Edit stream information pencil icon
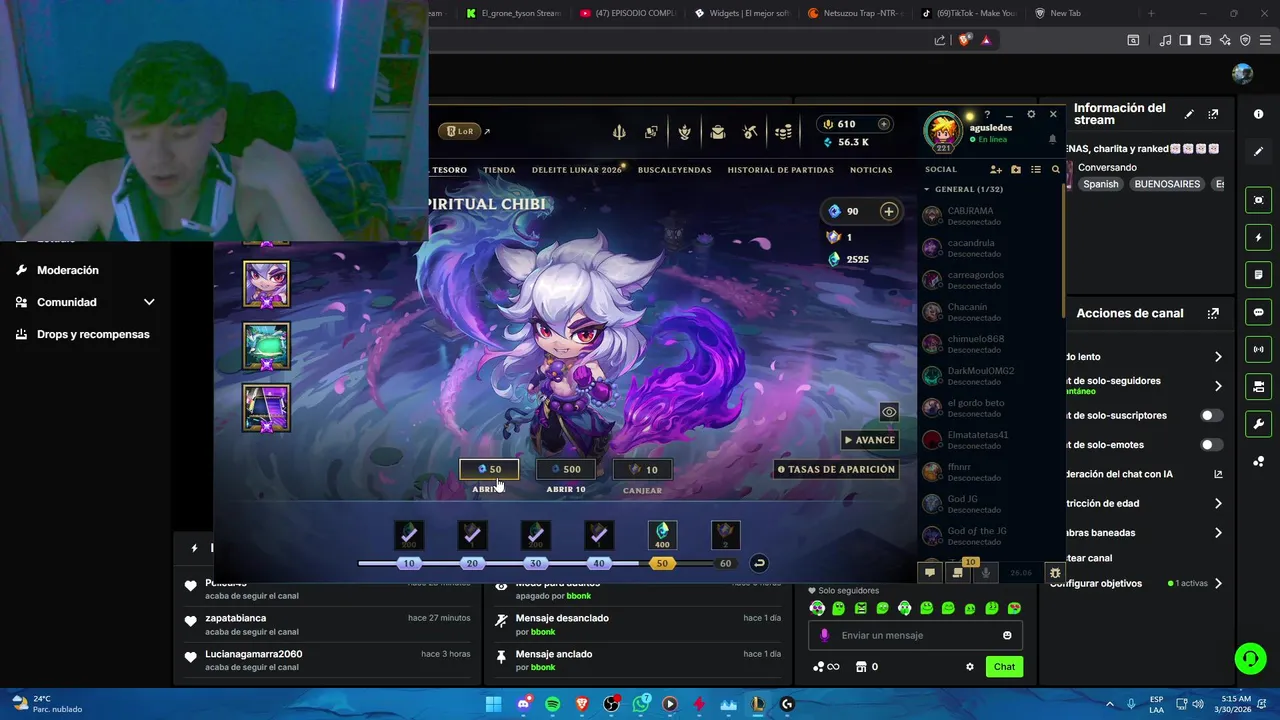 point(1188,114)
